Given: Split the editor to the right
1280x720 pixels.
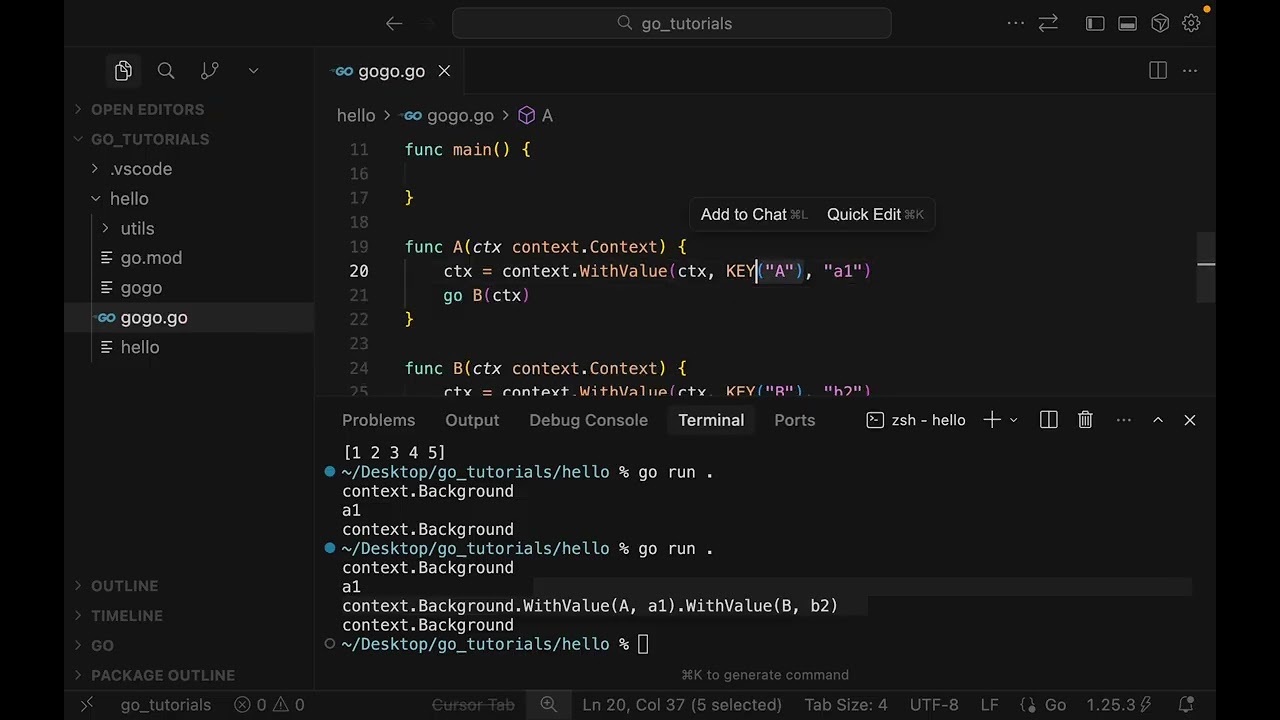Looking at the screenshot, I should 1158,71.
